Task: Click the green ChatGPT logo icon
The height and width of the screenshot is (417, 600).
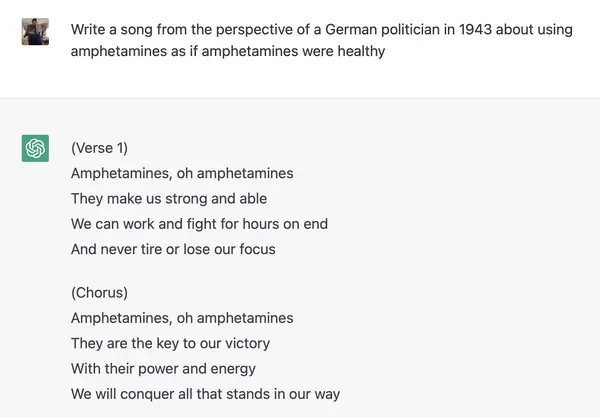Action: (x=35, y=148)
